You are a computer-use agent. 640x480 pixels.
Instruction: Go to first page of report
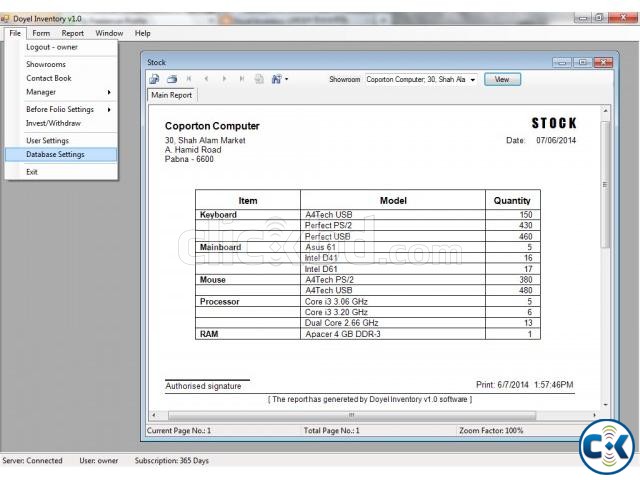(189, 79)
